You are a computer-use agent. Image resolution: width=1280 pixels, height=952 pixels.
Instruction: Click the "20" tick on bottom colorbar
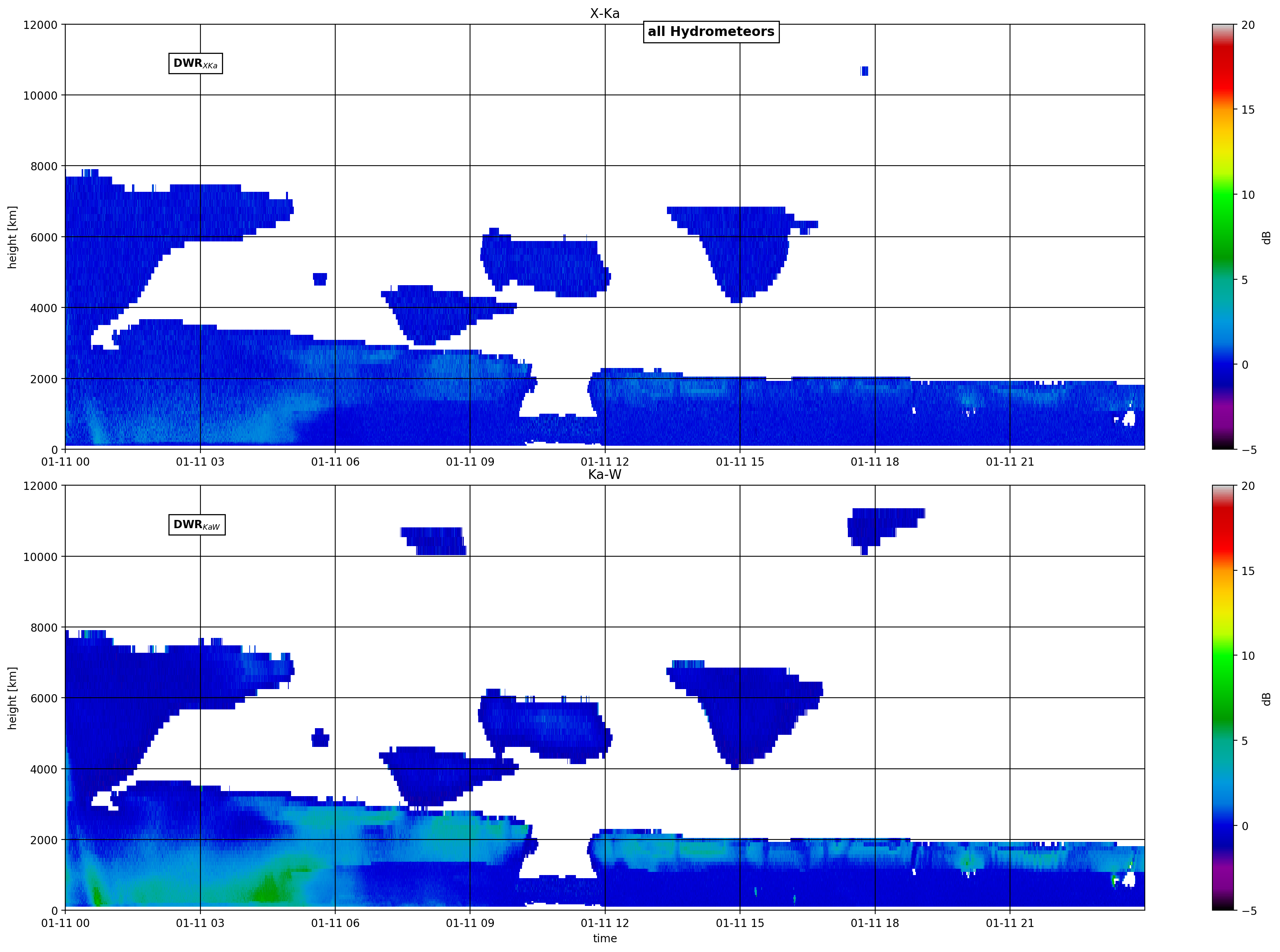(x=1248, y=486)
